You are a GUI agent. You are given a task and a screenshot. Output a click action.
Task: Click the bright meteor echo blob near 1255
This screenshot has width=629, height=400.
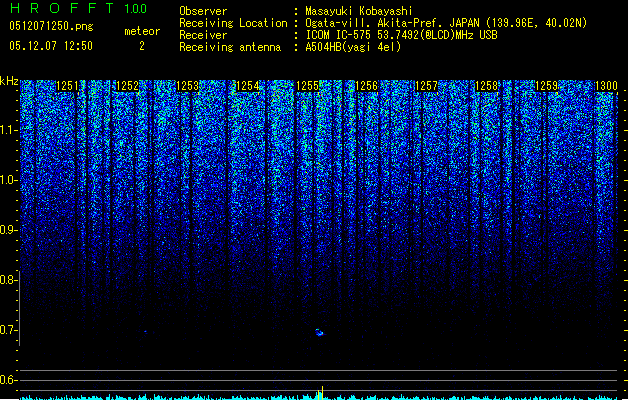pos(319,332)
